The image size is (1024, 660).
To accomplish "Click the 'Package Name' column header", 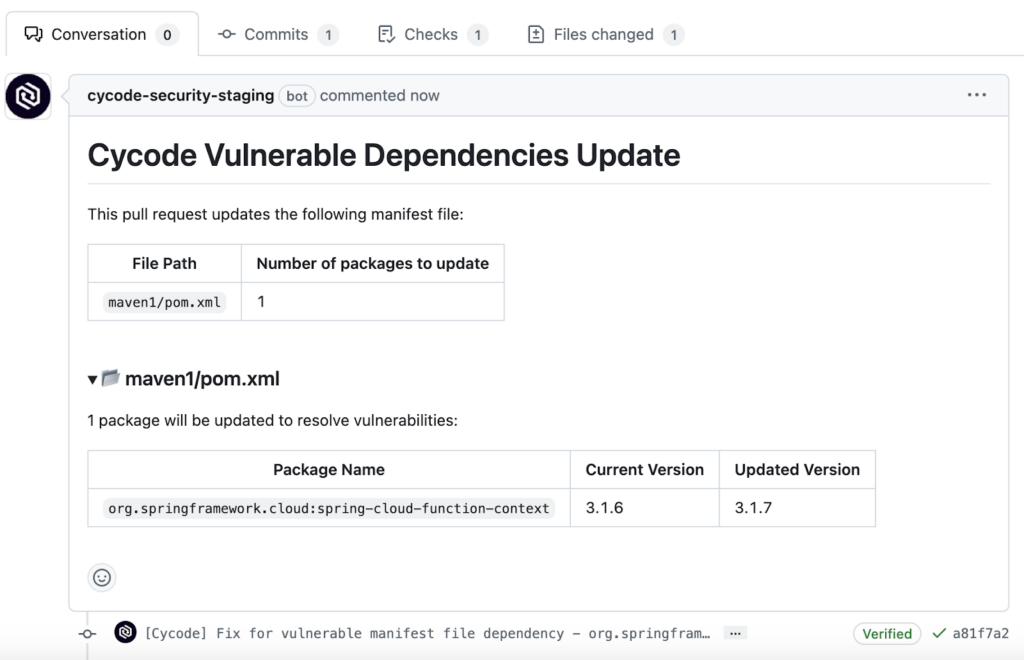I will (329, 469).
